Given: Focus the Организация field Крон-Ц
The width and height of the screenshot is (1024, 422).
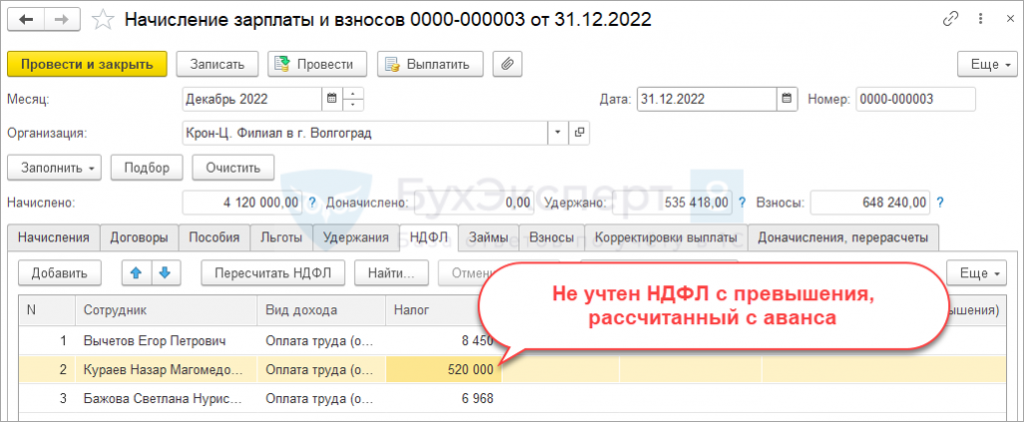Looking at the screenshot, I should pos(365,133).
